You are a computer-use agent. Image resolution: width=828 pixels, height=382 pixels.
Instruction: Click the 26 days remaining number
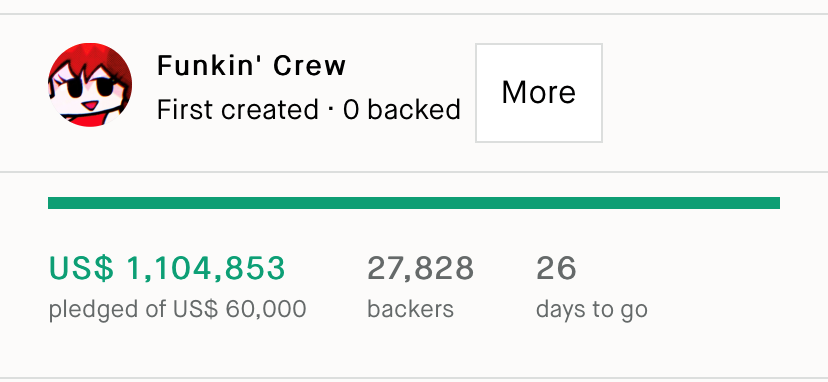pos(556,268)
